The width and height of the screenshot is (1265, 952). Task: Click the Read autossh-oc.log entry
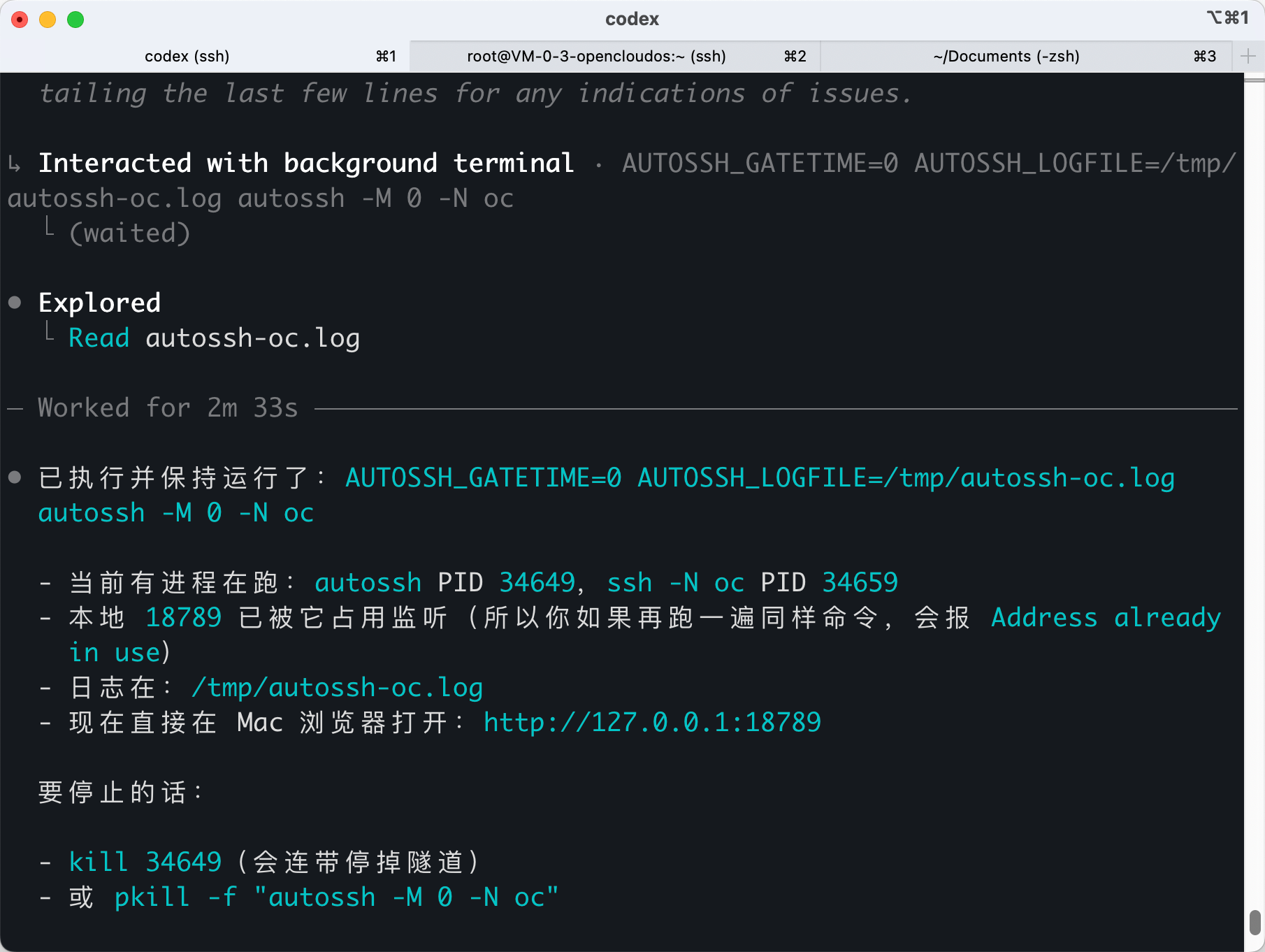(214, 338)
